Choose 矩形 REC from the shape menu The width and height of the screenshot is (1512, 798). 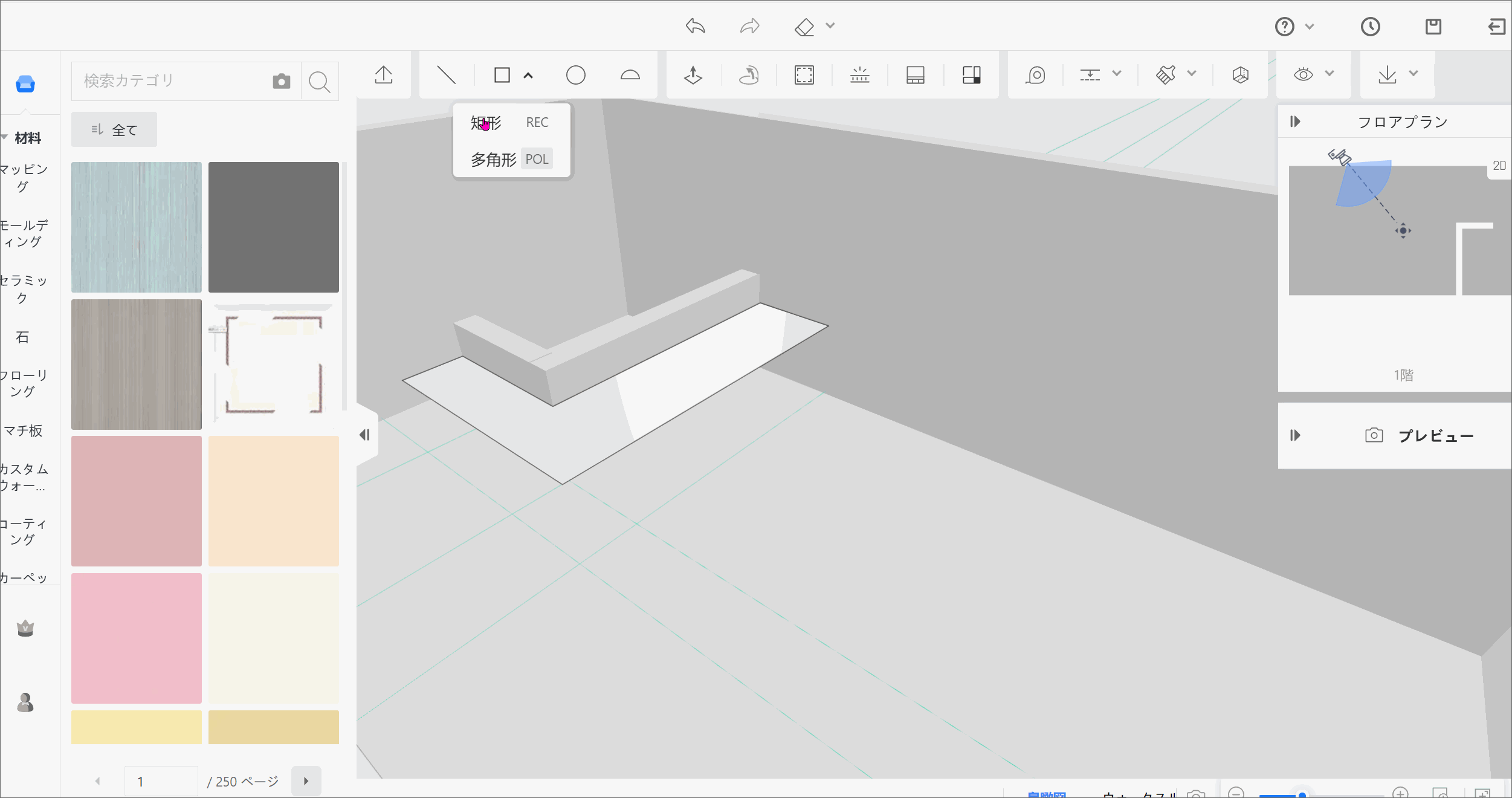511,123
